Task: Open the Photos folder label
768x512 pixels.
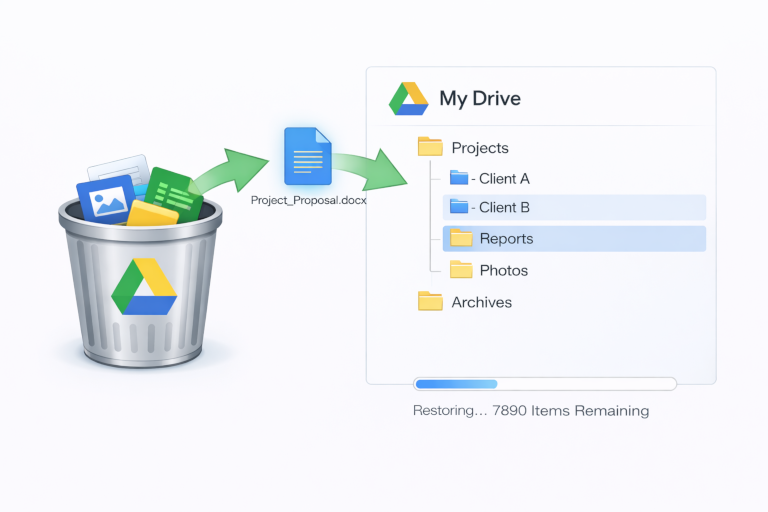Action: point(504,270)
